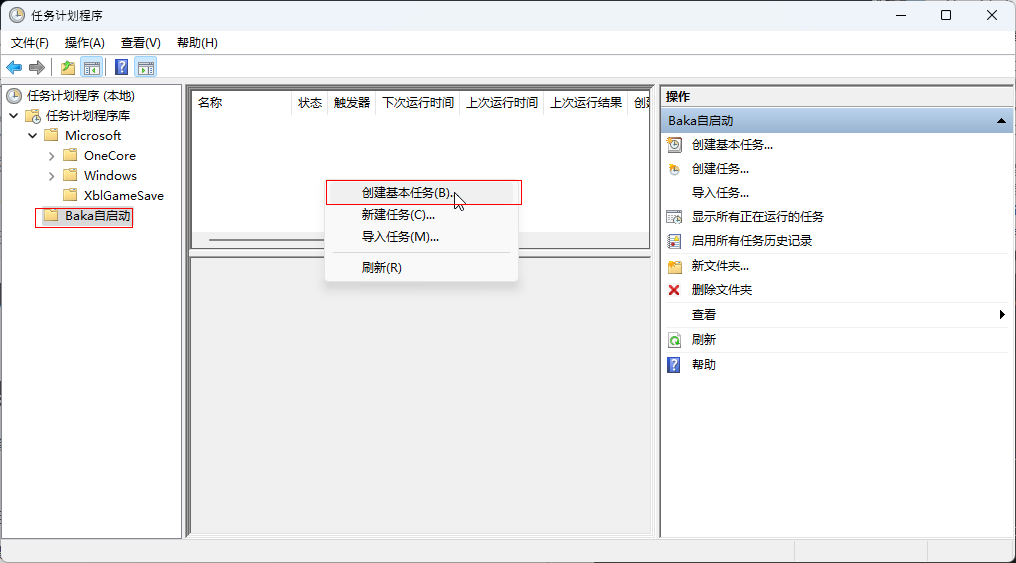Open the 查看 submenu in actions pane
Viewport: 1016px width, 563px height.
[x=704, y=315]
